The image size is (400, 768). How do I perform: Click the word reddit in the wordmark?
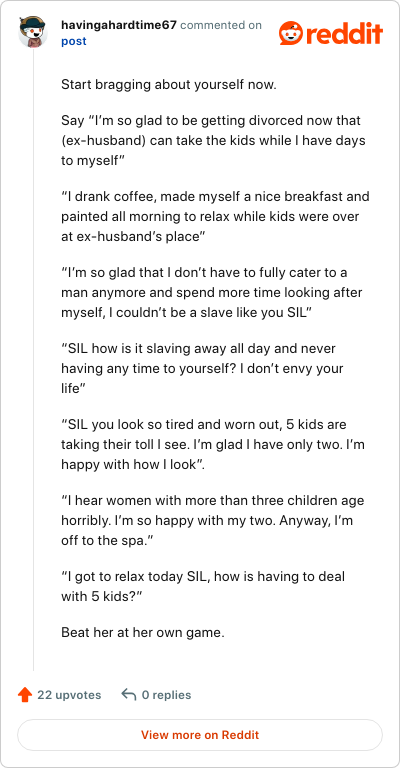(x=346, y=34)
